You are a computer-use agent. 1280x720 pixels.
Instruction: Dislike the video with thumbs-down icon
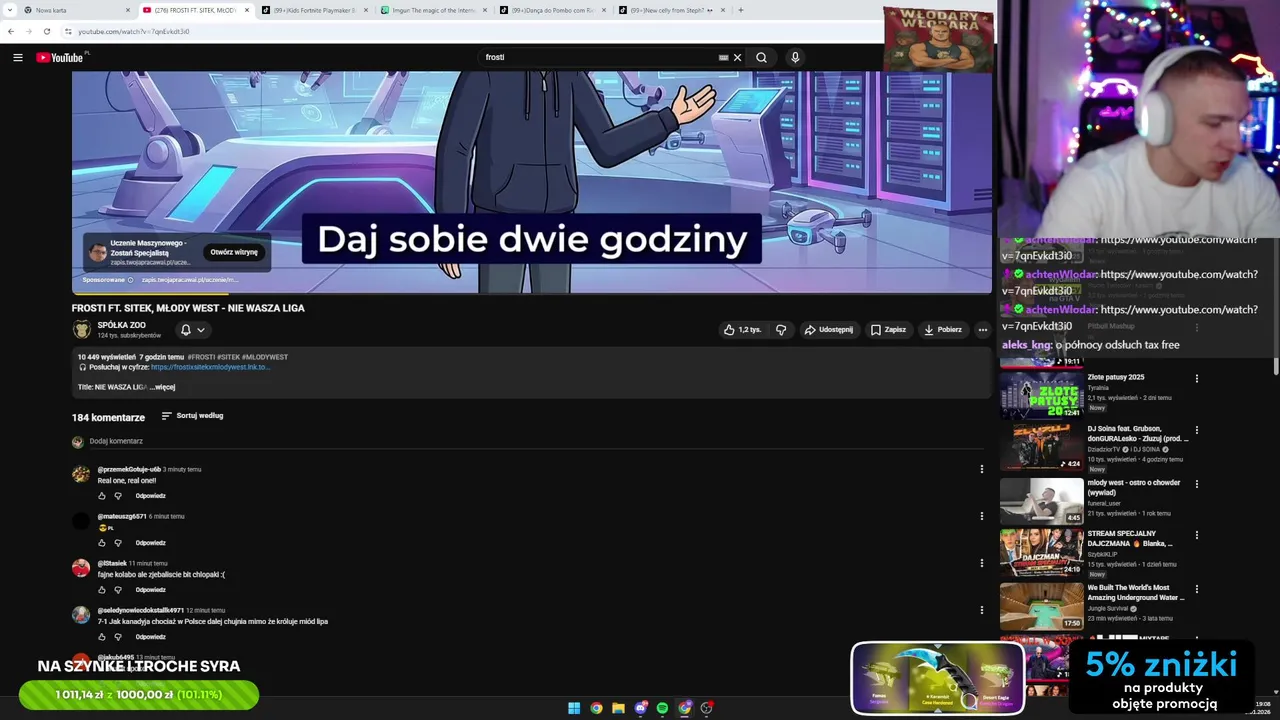click(x=782, y=329)
